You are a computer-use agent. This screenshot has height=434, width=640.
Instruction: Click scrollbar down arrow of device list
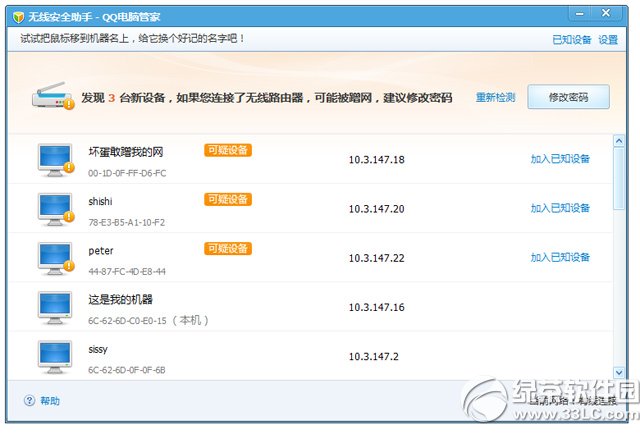pos(617,372)
